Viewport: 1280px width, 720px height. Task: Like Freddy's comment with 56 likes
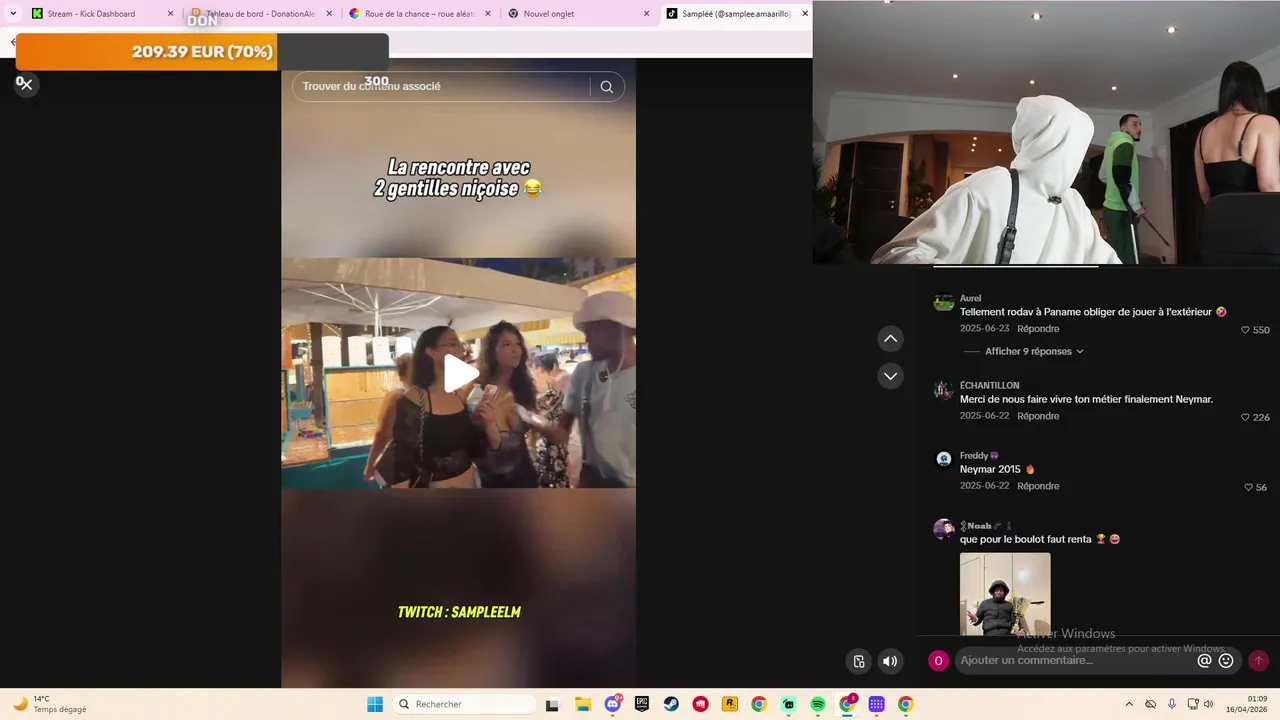1248,487
